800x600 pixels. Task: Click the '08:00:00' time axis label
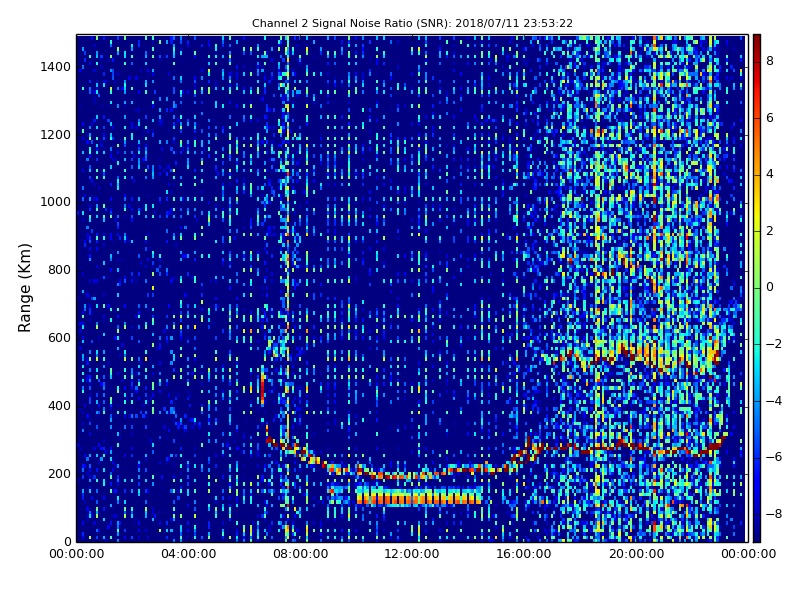pos(301,554)
